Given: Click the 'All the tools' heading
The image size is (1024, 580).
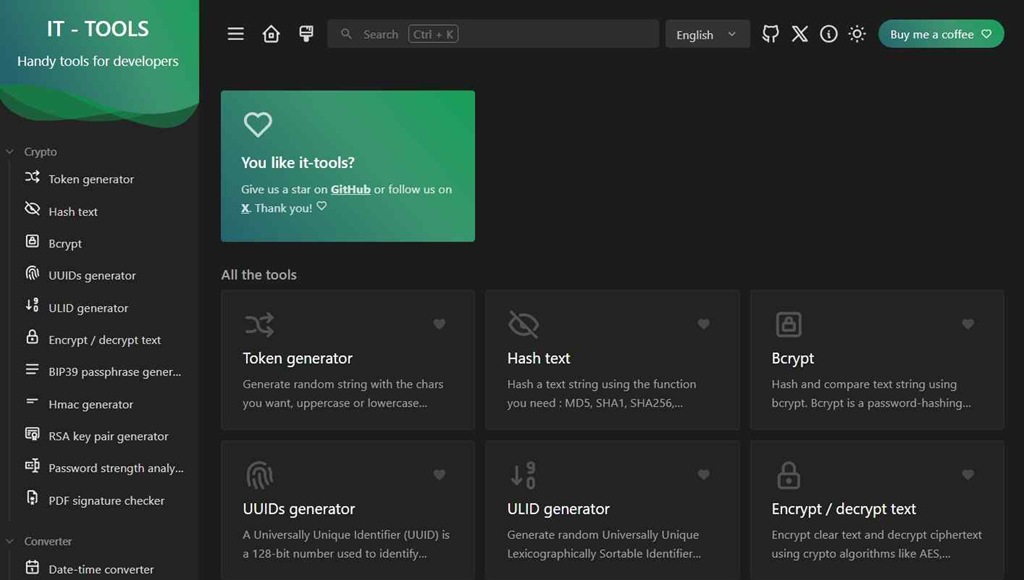Looking at the screenshot, I should pyautogui.click(x=259, y=275).
